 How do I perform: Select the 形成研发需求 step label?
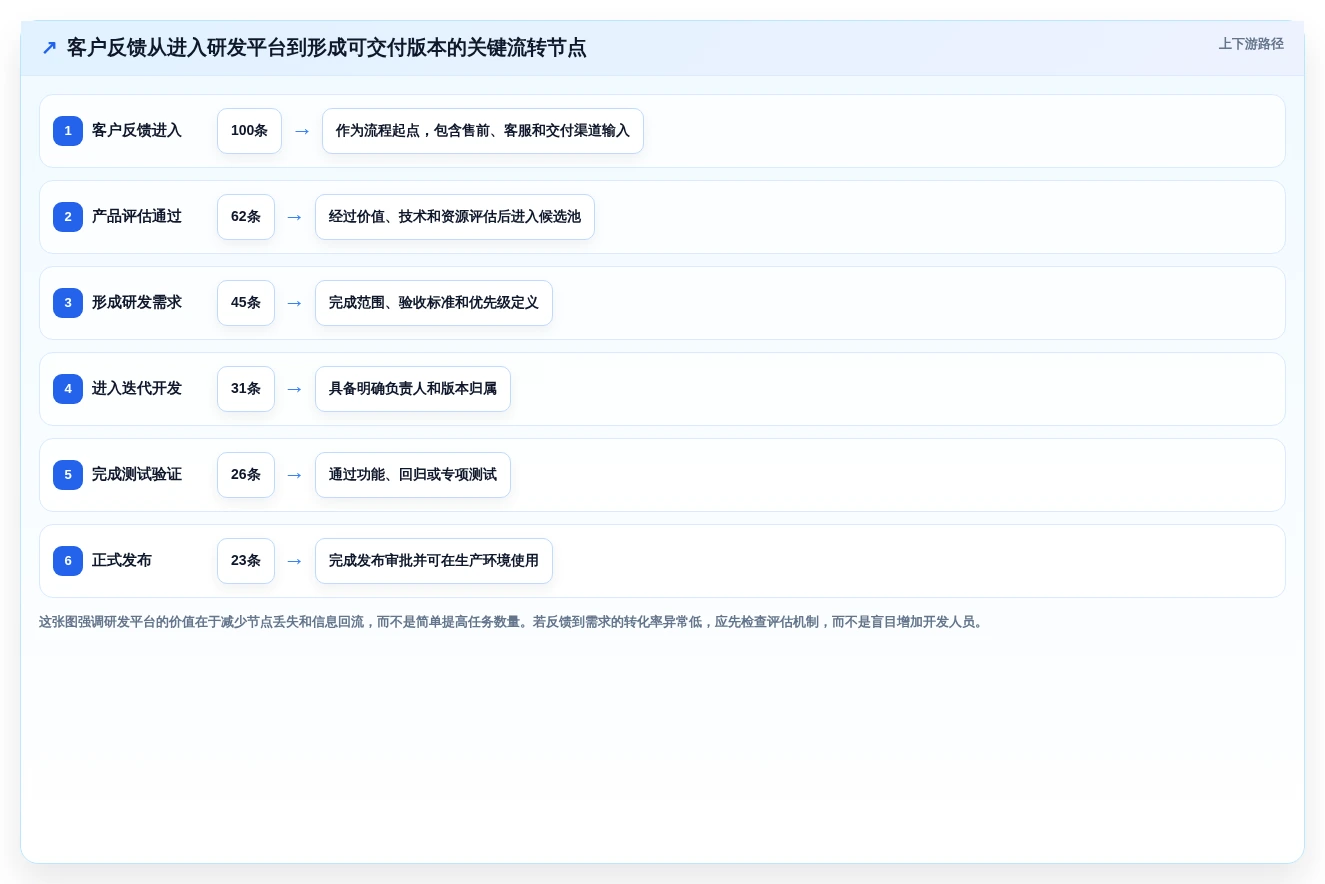point(137,303)
